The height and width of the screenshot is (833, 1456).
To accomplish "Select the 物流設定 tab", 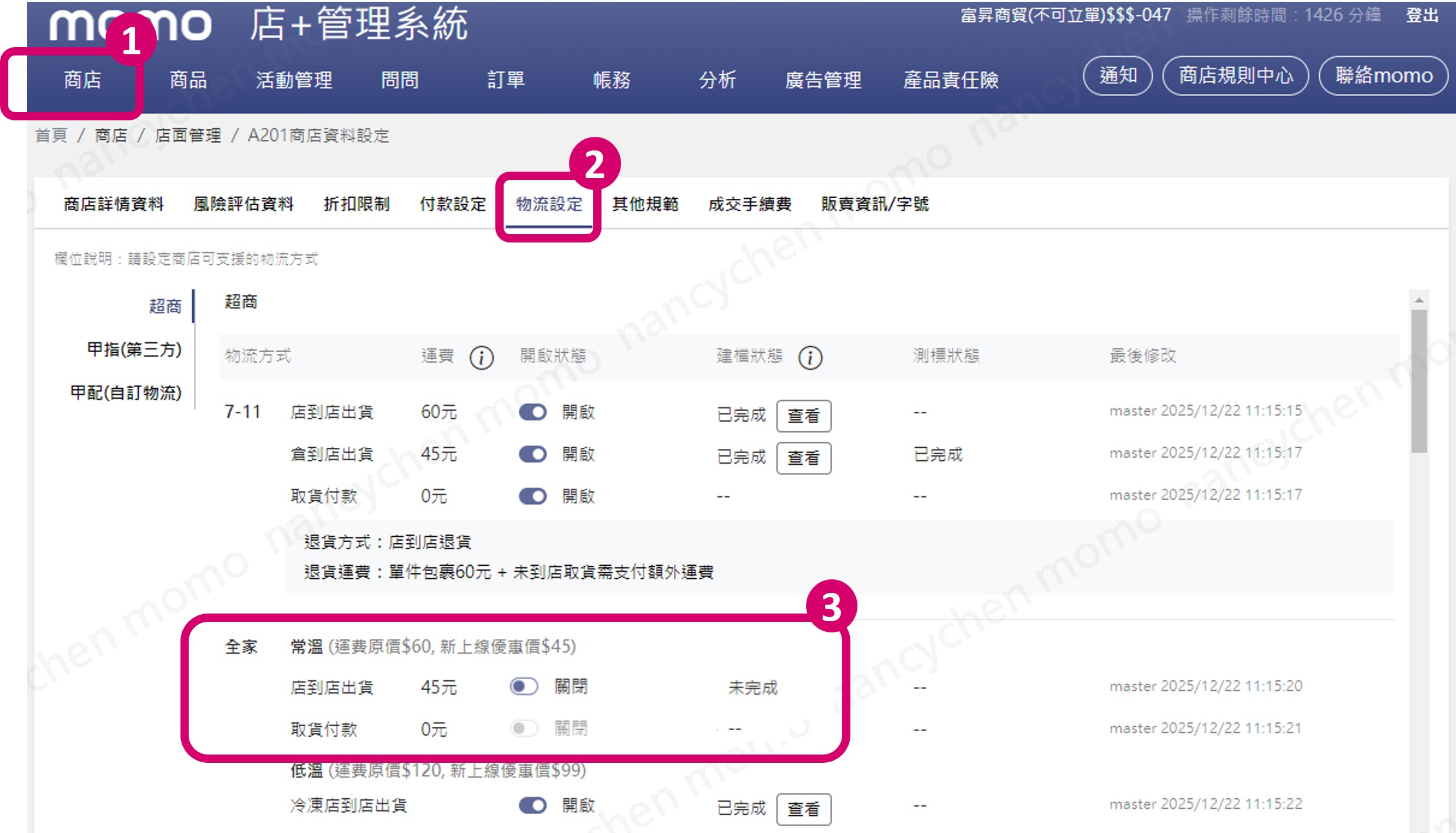I will (x=549, y=204).
